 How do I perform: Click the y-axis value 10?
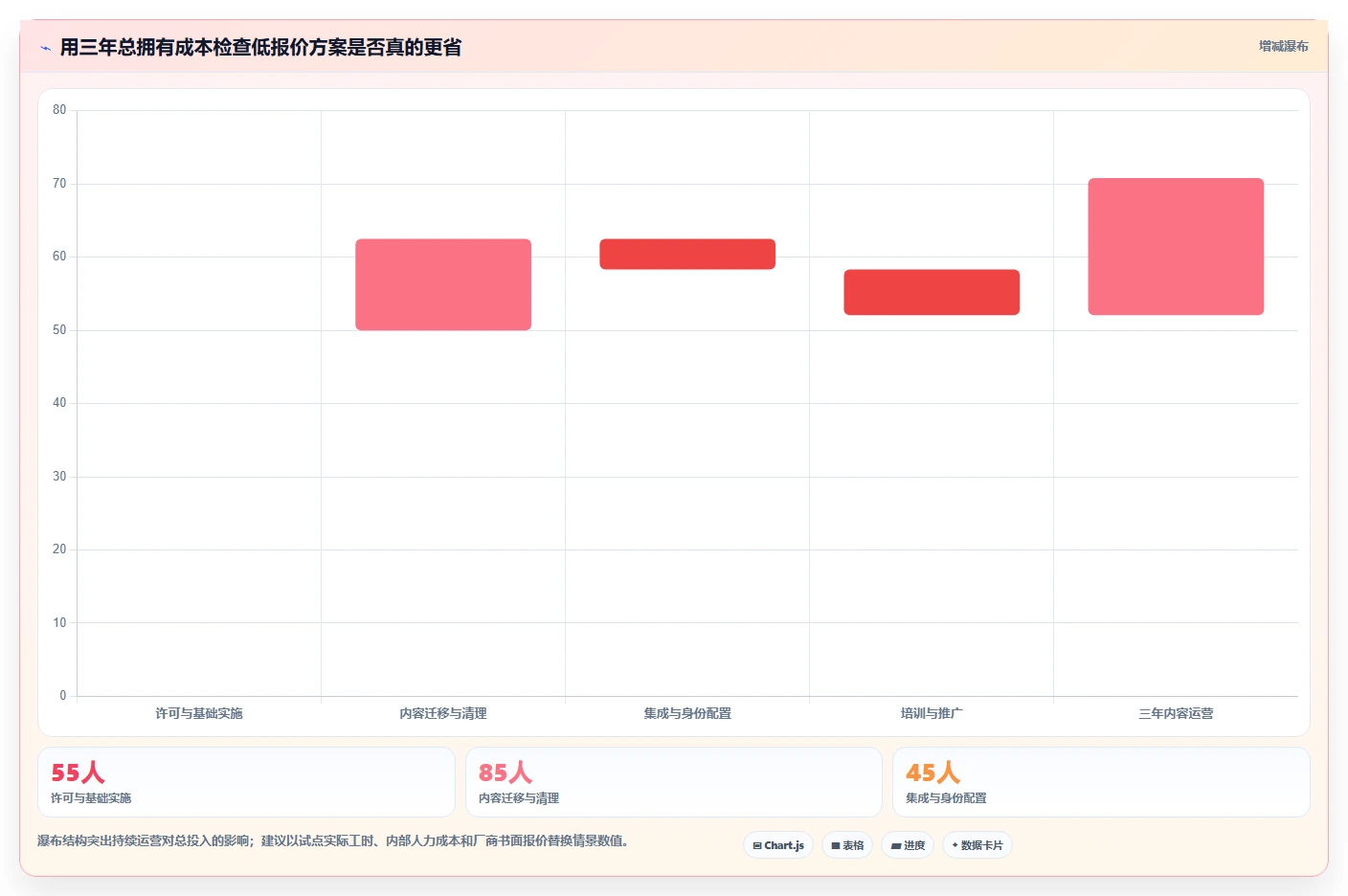tap(59, 623)
